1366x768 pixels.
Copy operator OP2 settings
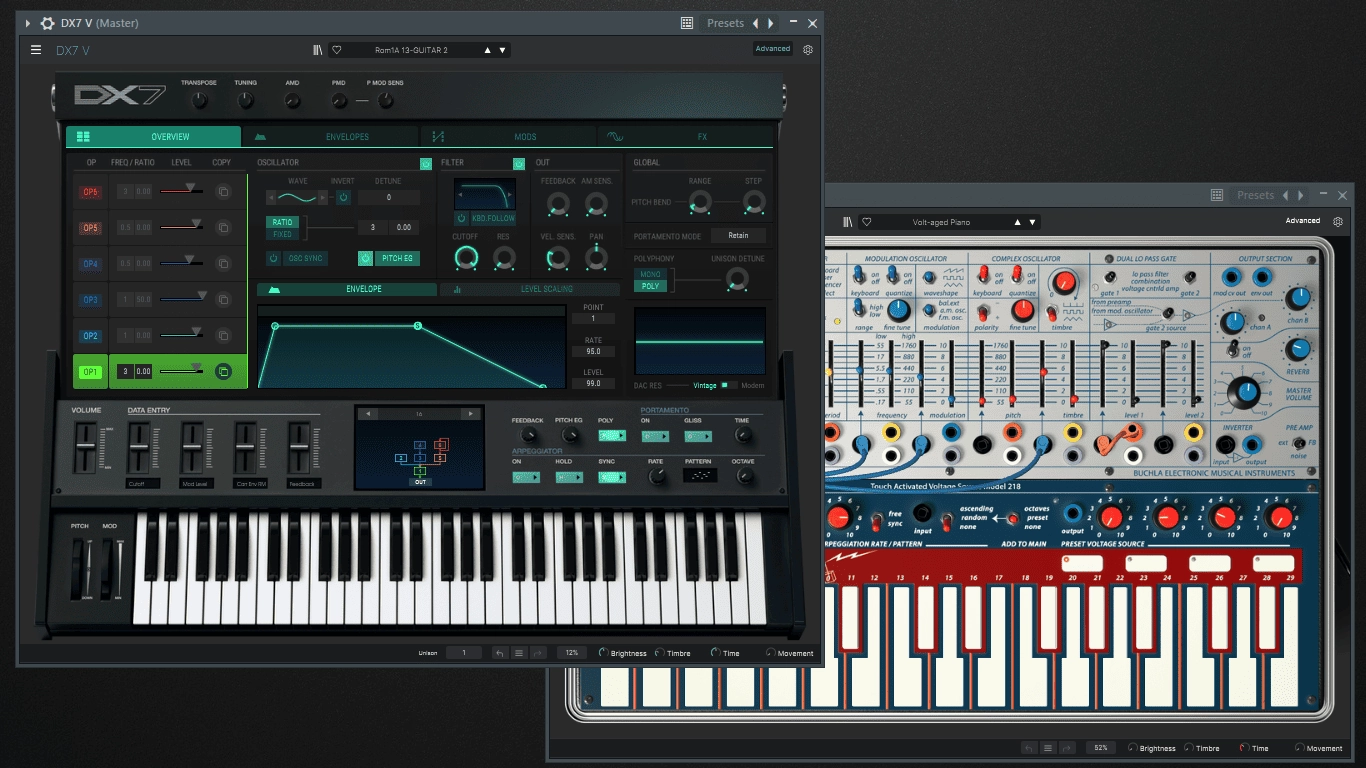[x=223, y=335]
